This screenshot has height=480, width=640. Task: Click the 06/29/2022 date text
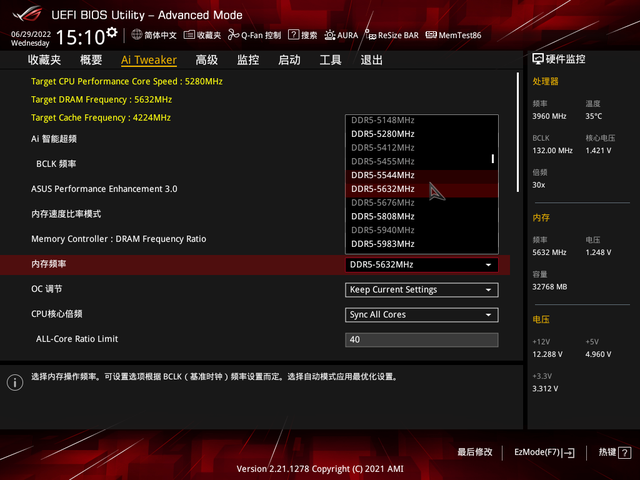pyautogui.click(x=31, y=33)
